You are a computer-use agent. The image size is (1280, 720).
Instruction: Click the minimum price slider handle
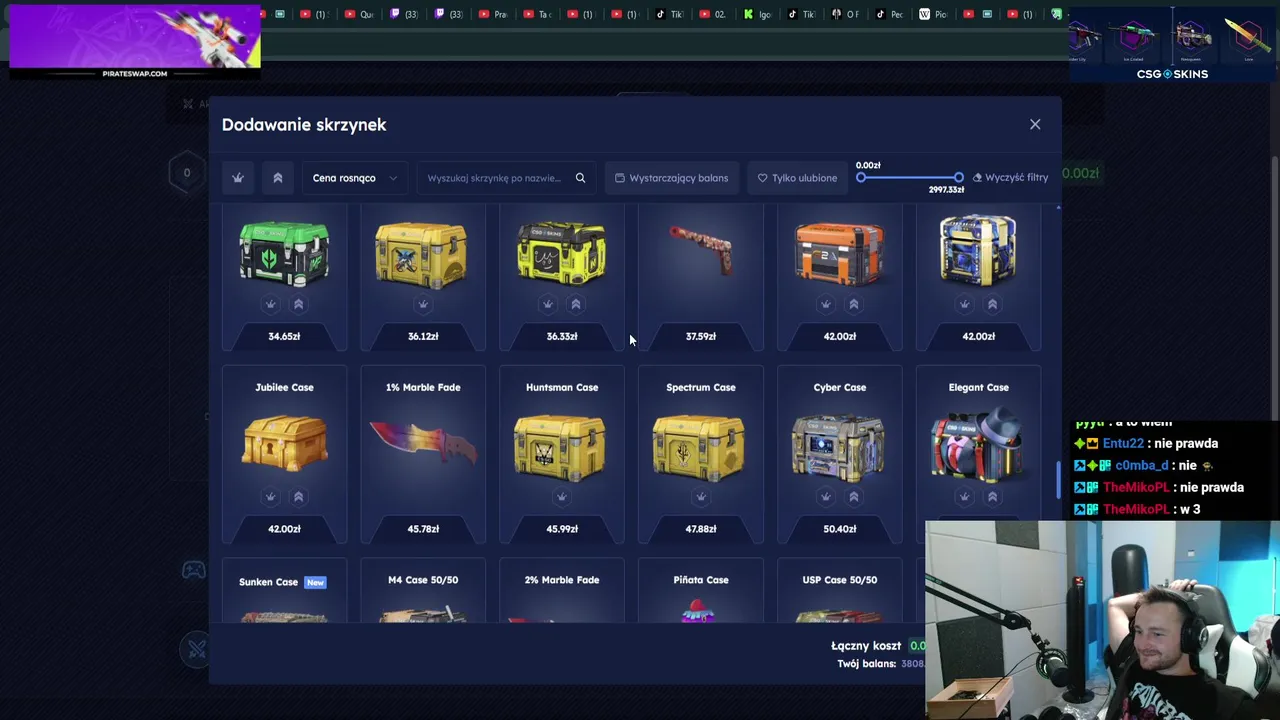click(861, 177)
